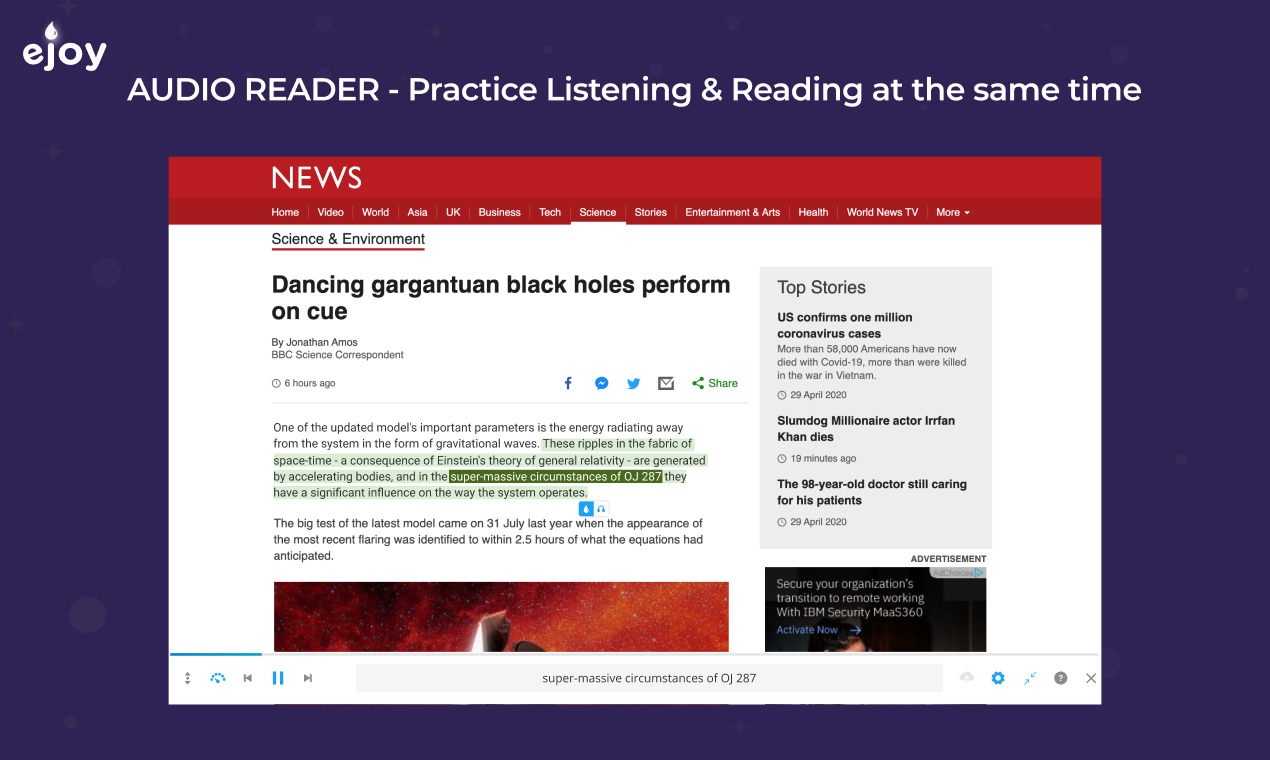
Task: Click '19 minutes ago' timestamp in Top Stories
Action: [x=816, y=458]
